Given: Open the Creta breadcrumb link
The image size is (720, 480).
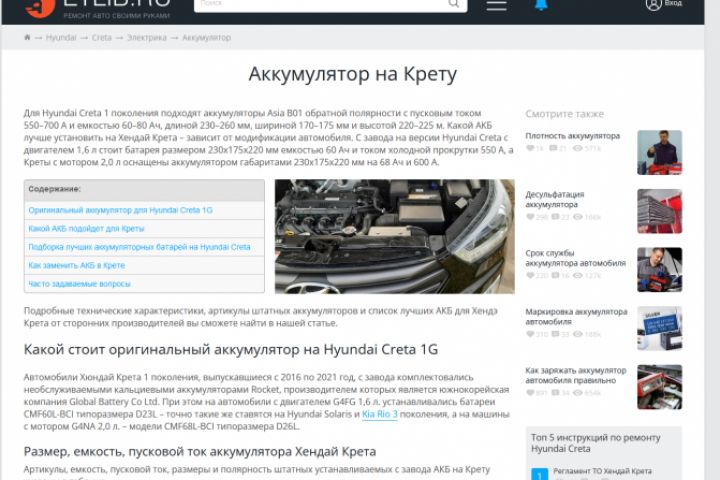Looking at the screenshot, I should (x=101, y=38).
